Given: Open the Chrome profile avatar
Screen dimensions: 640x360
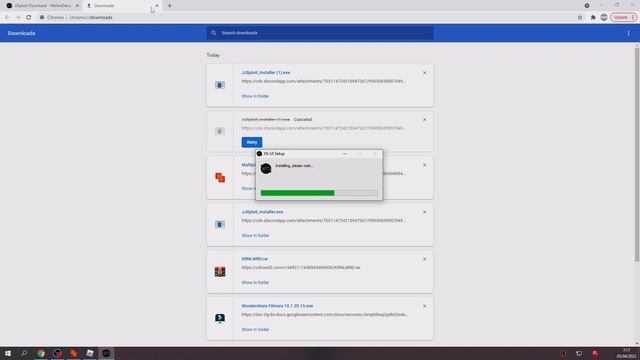Looking at the screenshot, I should pyautogui.click(x=604, y=18).
